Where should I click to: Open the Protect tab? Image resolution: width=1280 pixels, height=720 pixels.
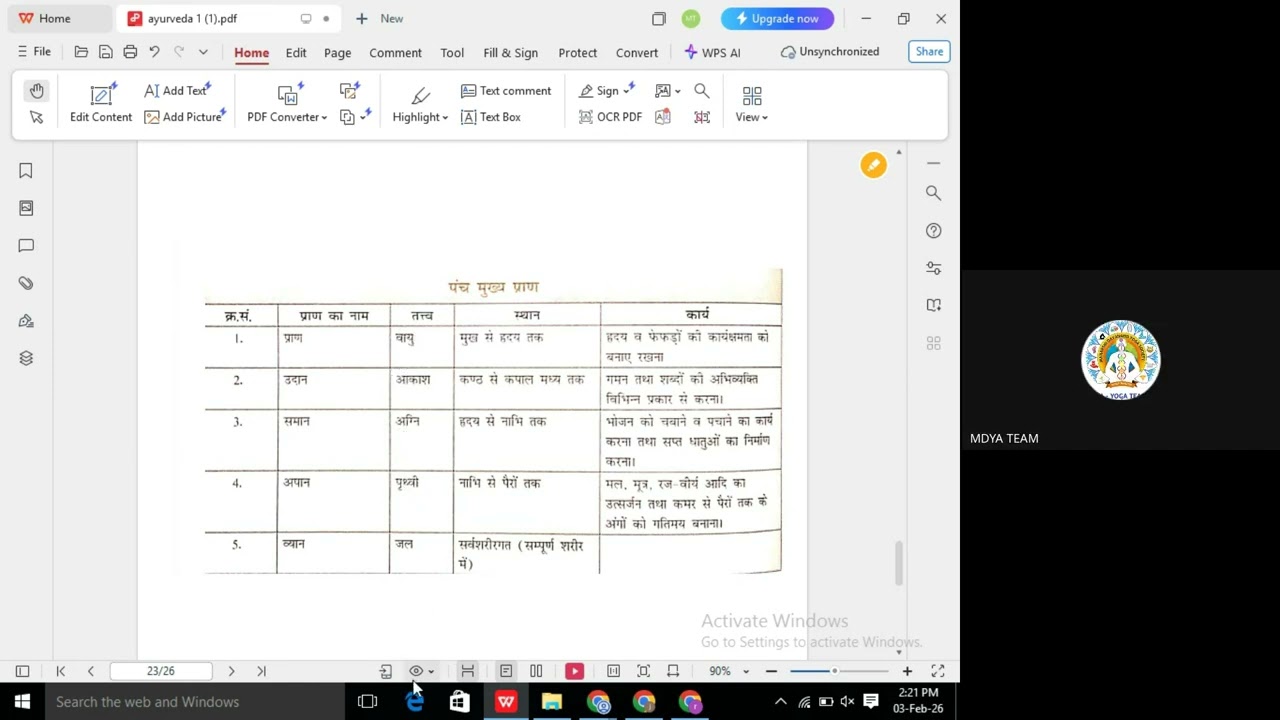(x=577, y=52)
